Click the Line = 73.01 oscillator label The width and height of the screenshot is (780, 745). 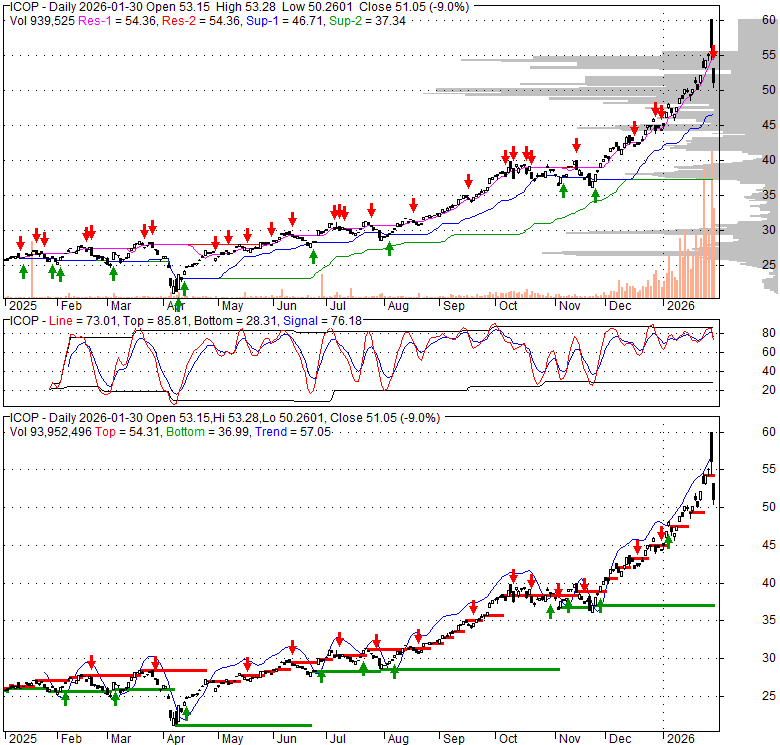pos(73,320)
